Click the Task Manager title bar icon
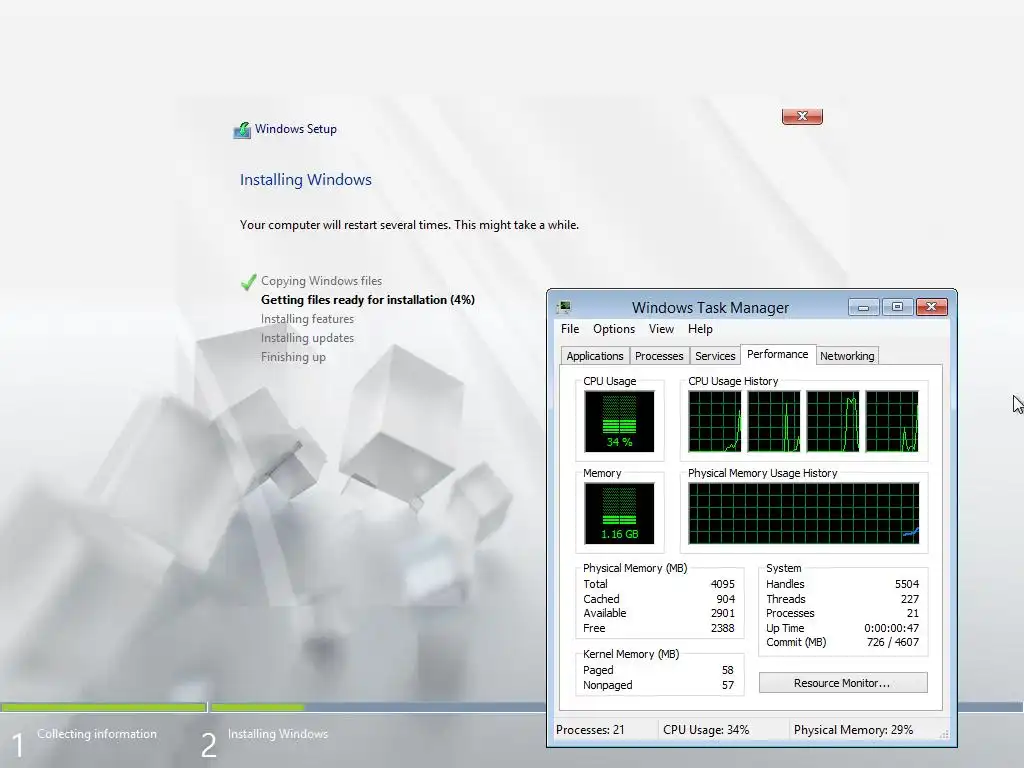The width and height of the screenshot is (1024, 768). [564, 307]
